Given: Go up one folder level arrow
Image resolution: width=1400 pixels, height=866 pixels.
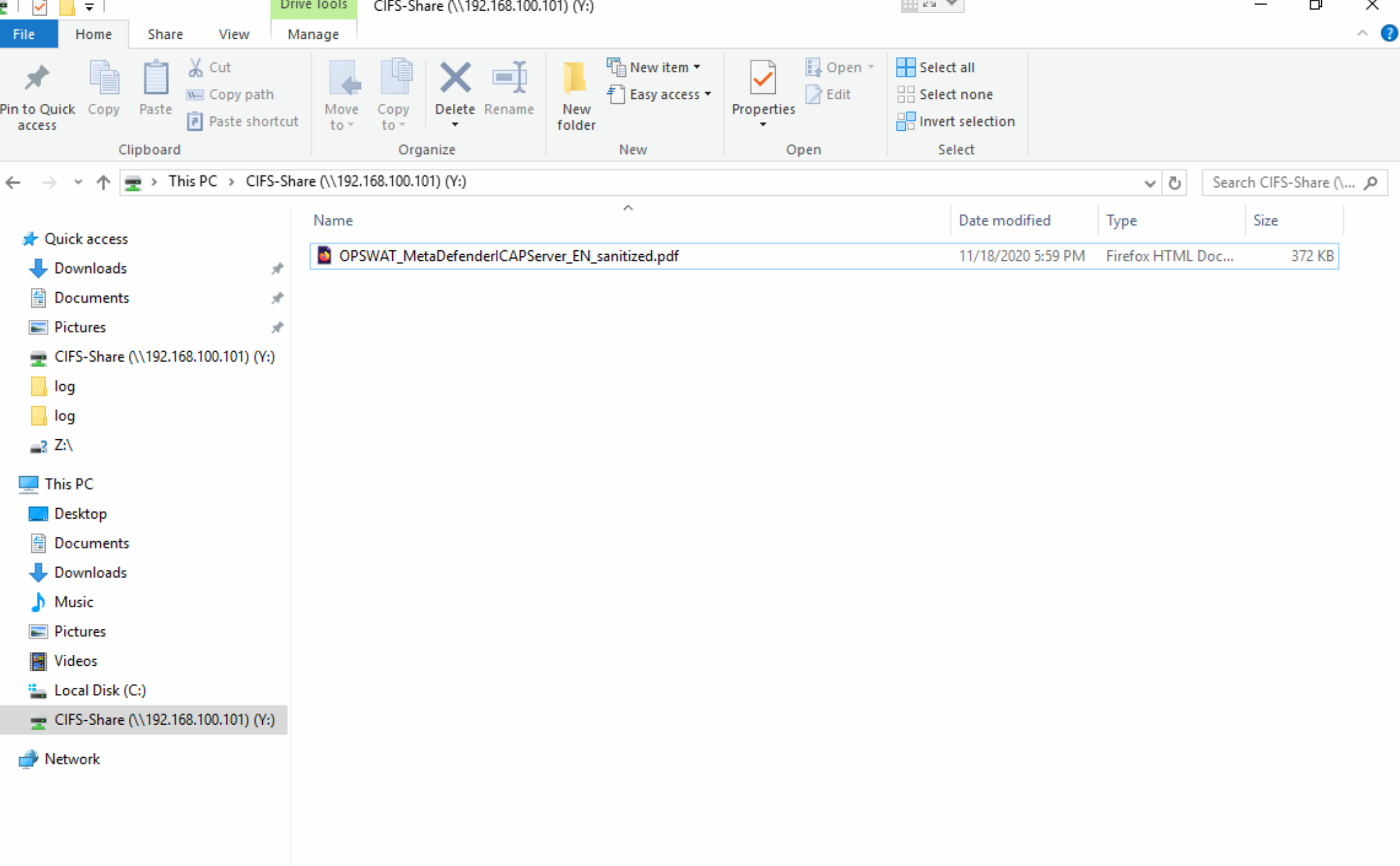Looking at the screenshot, I should point(103,183).
